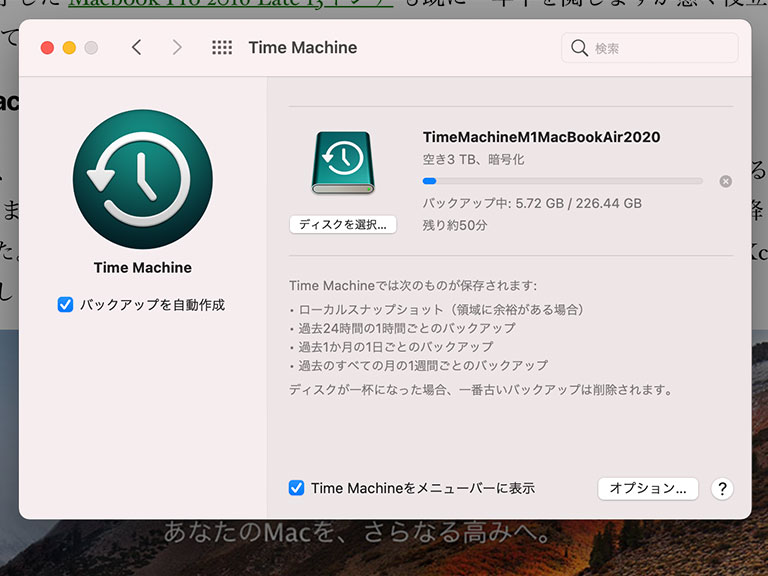The image size is (768, 576).
Task: Toggle Time Machineをメニューバーに表示 checkbox
Action: [296, 488]
